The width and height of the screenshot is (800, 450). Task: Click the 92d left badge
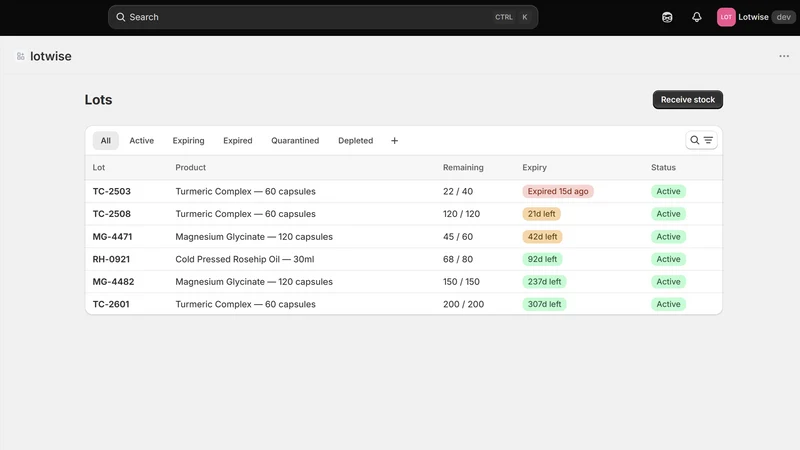542,259
